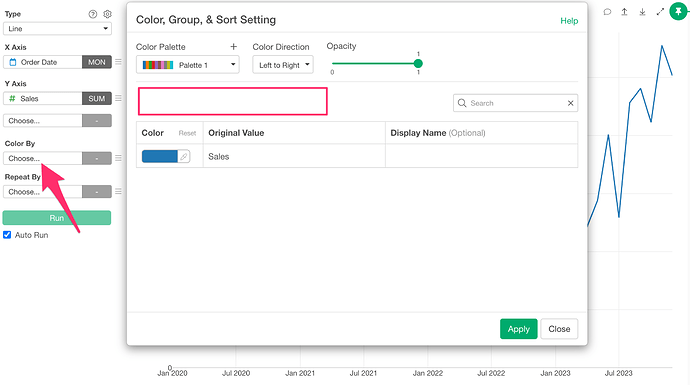Click the blue Sales color swatch
This screenshot has width=690, height=385.
tap(159, 156)
